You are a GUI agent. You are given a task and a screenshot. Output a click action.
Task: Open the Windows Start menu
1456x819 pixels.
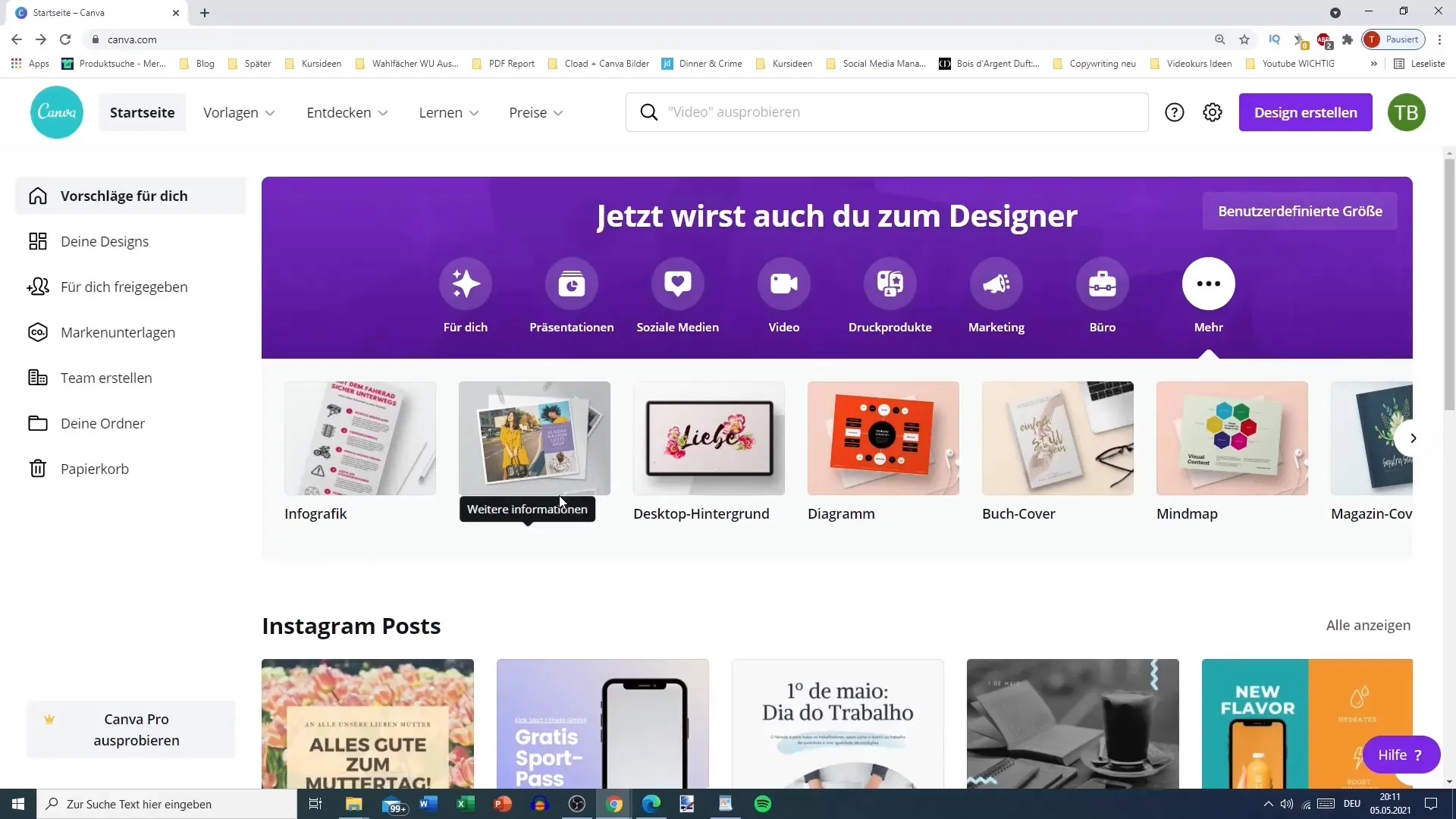18,804
